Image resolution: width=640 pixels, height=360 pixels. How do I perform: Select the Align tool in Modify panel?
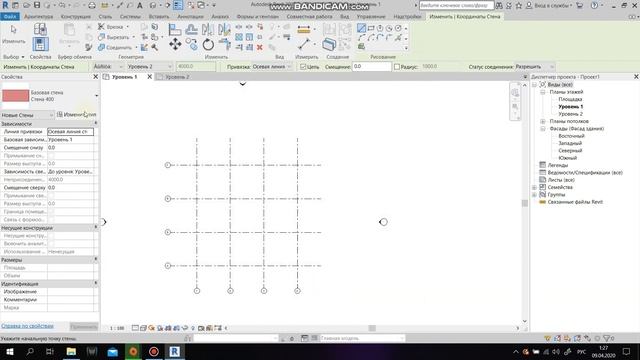coord(175,29)
